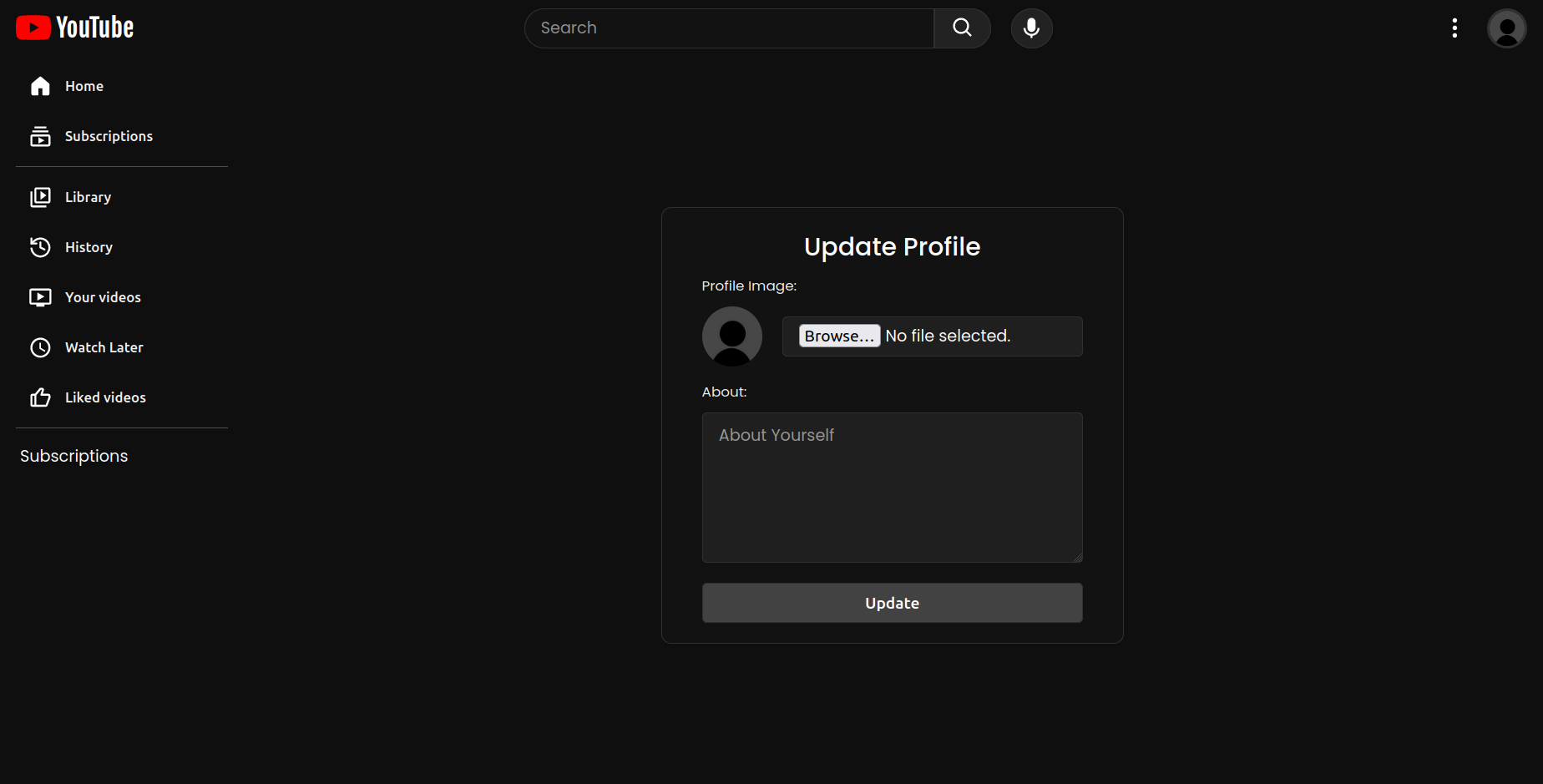Click the Update button
This screenshot has width=1543, height=784.
click(x=892, y=603)
